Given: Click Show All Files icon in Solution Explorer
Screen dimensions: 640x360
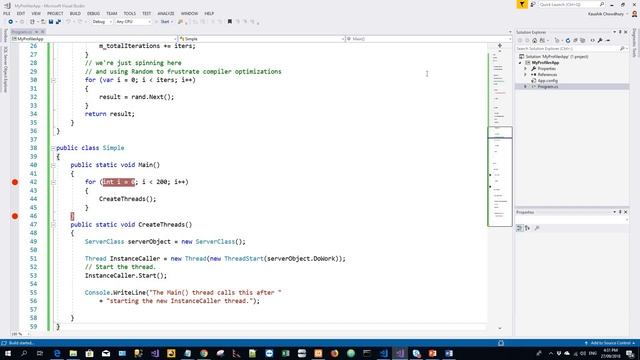Looking at the screenshot, I should (582, 40).
